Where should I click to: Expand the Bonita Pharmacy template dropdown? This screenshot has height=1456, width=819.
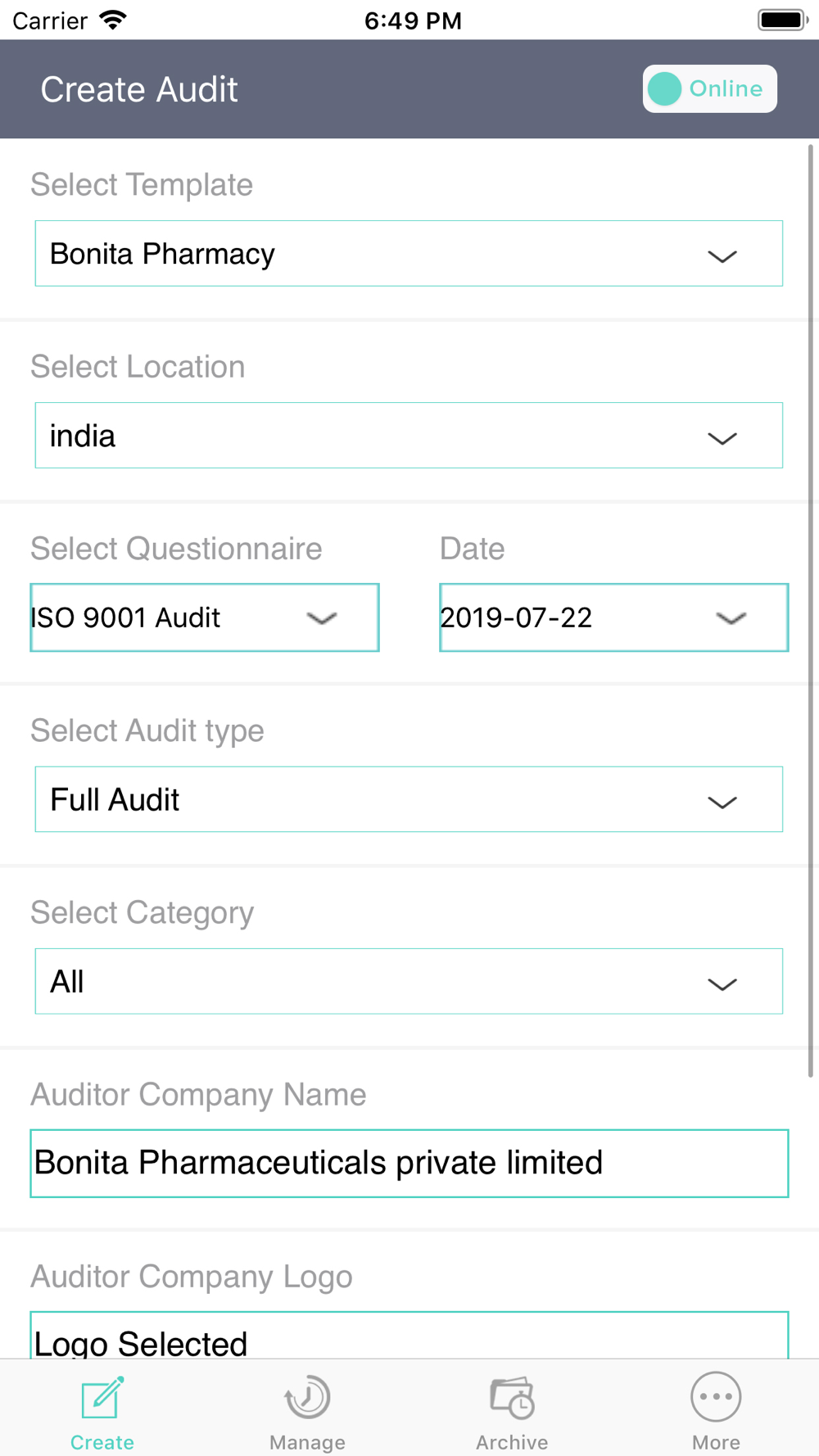[409, 253]
